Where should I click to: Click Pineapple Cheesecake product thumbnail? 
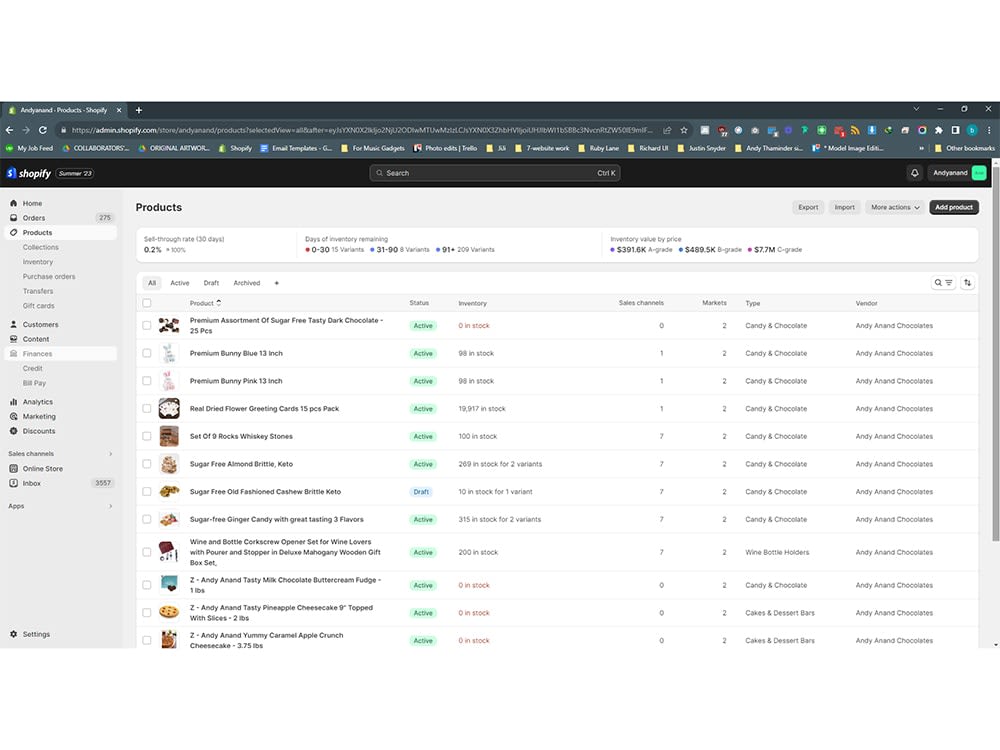point(169,612)
